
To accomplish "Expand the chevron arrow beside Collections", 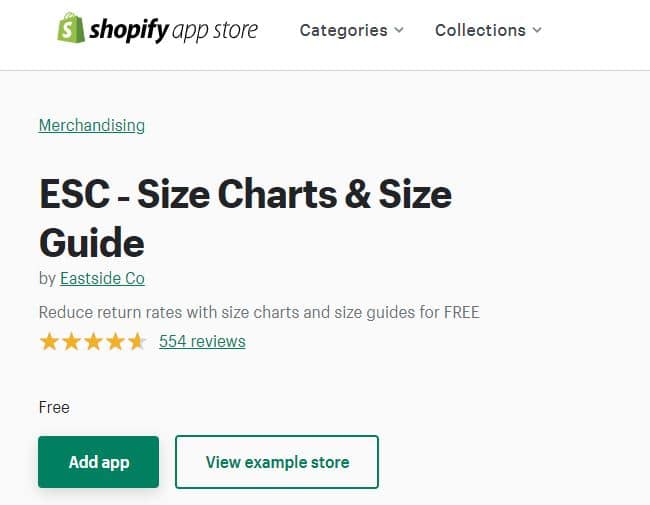I will (537, 30).
